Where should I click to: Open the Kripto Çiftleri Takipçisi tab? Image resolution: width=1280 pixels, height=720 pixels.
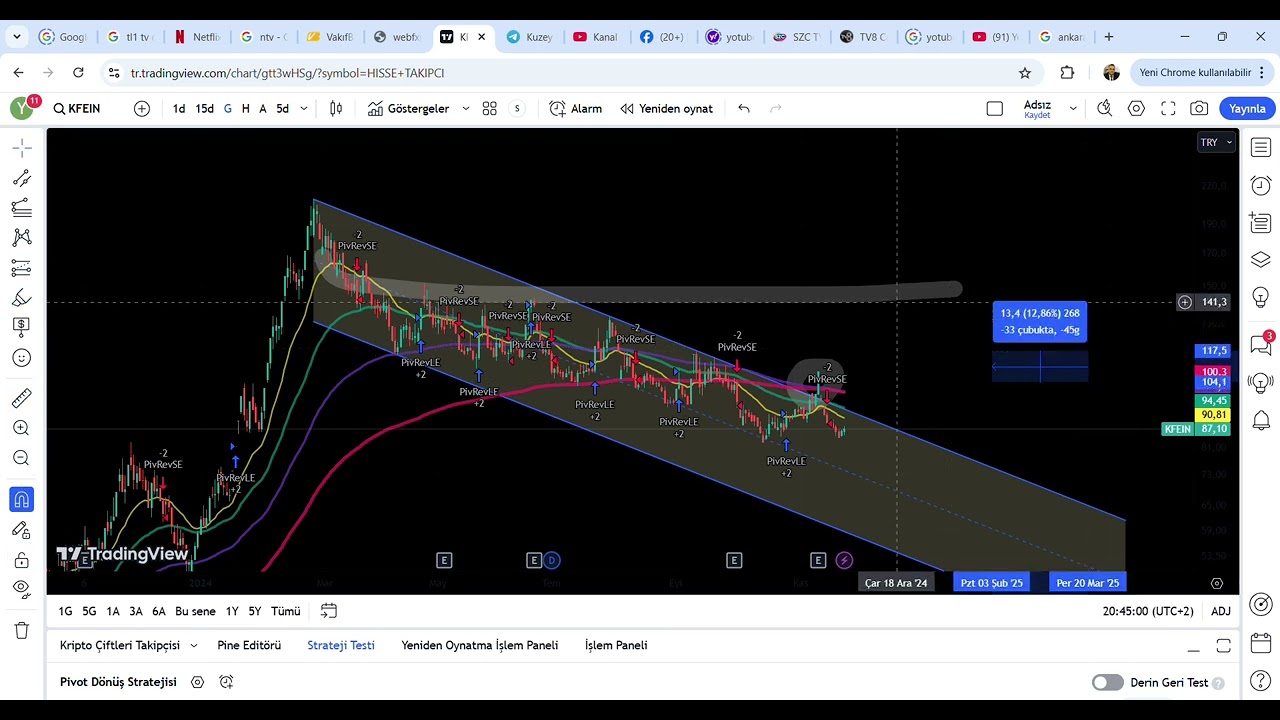click(120, 646)
